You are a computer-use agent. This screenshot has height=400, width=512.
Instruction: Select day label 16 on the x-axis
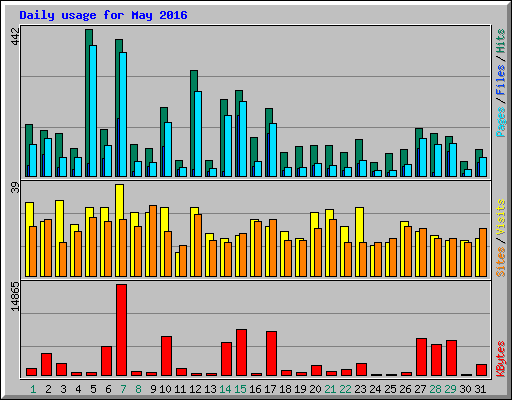point(255,389)
